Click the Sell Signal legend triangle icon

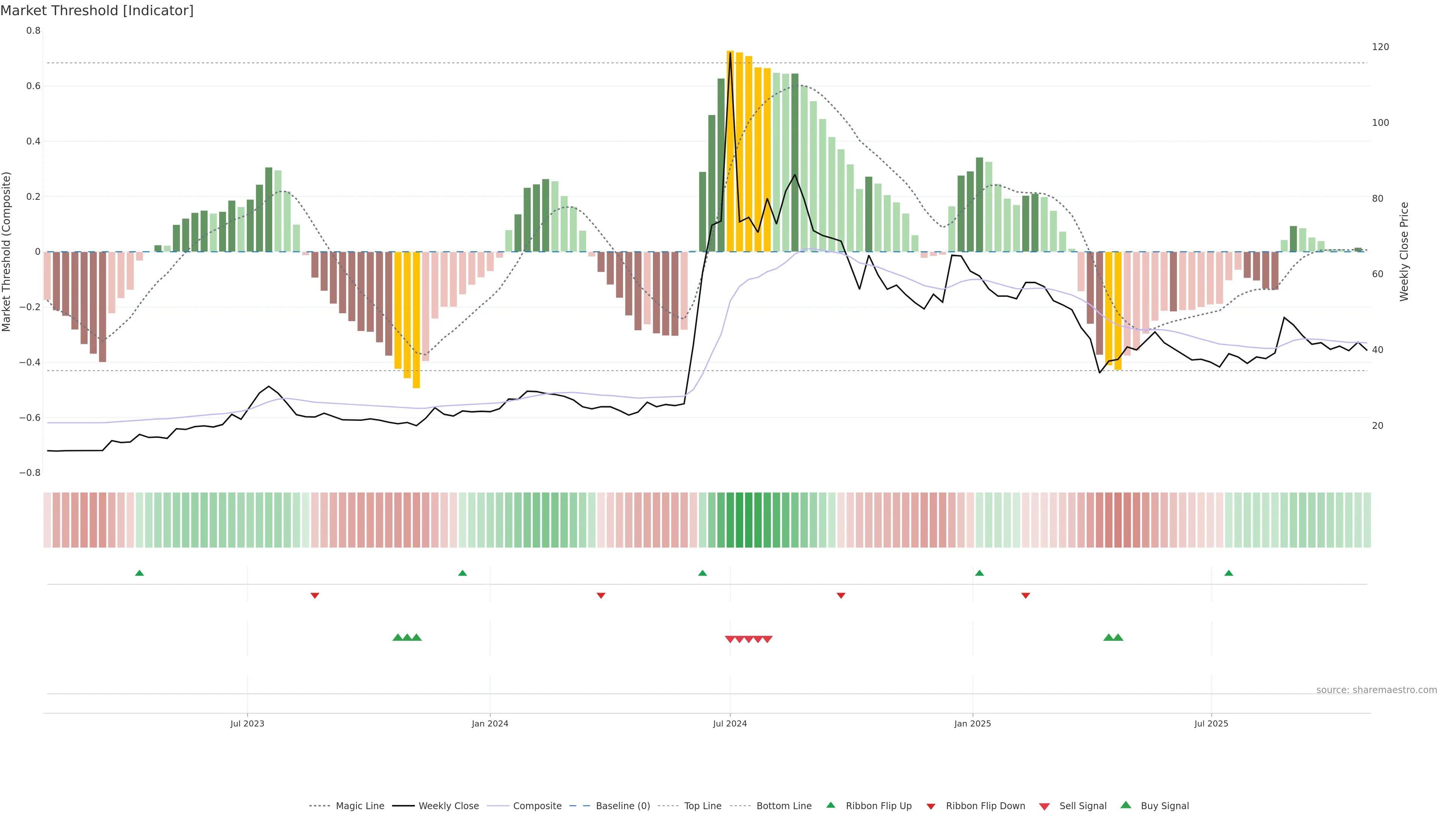(x=1045, y=806)
